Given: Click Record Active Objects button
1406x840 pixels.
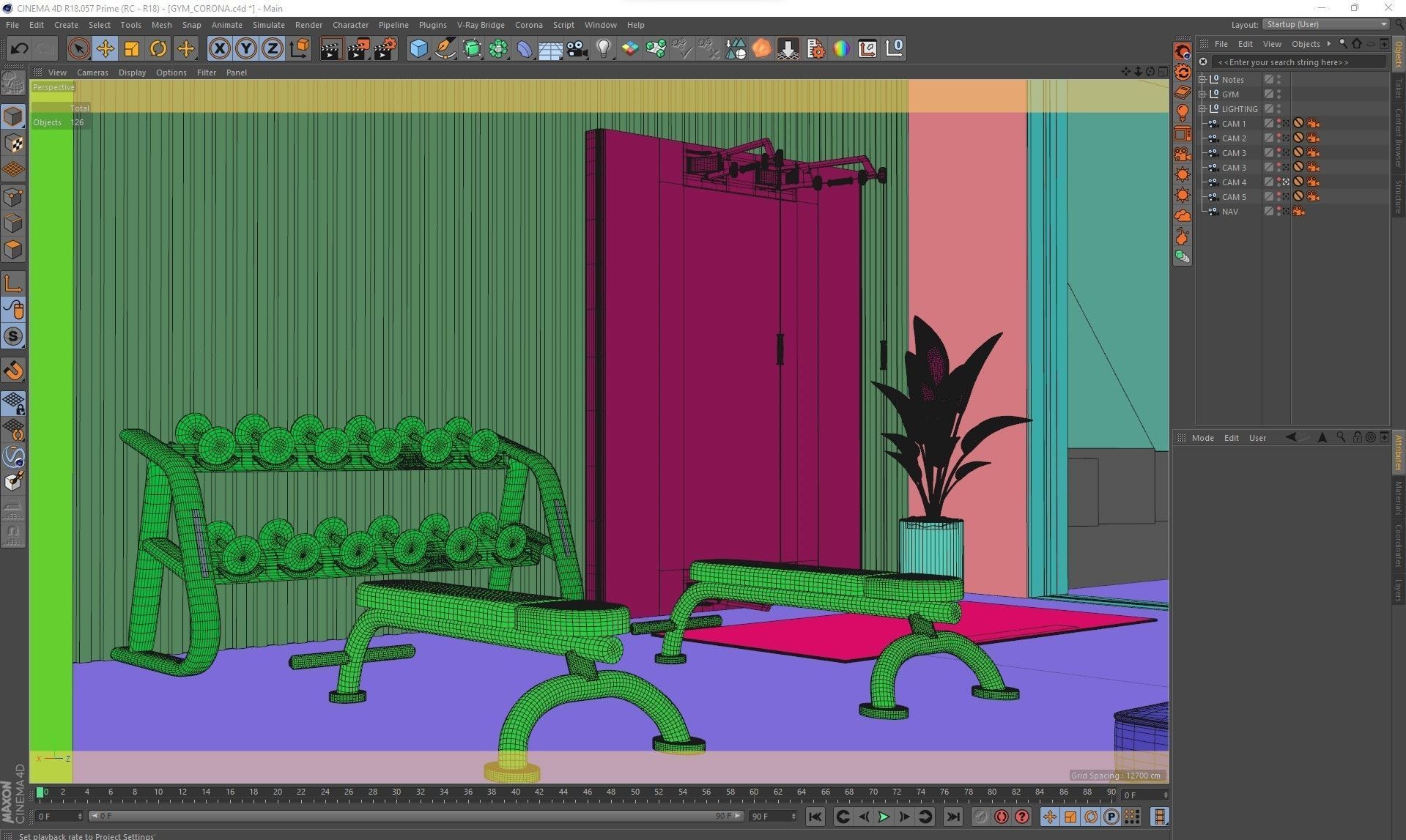Looking at the screenshot, I should [x=980, y=817].
